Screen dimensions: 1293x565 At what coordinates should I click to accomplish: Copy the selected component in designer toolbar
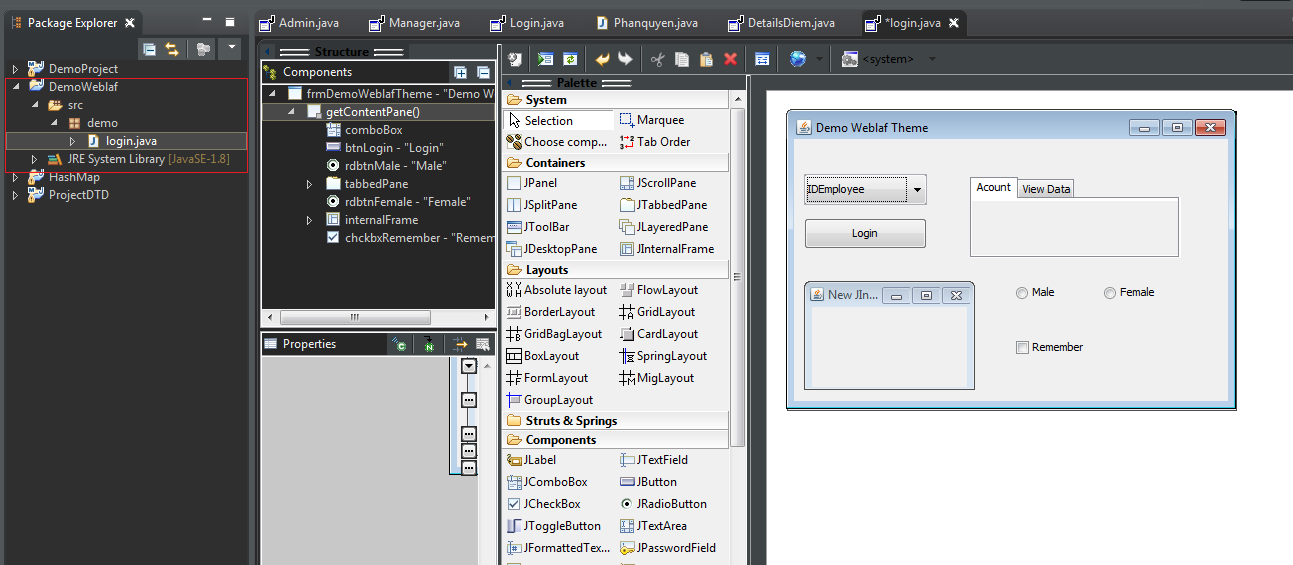tap(682, 59)
